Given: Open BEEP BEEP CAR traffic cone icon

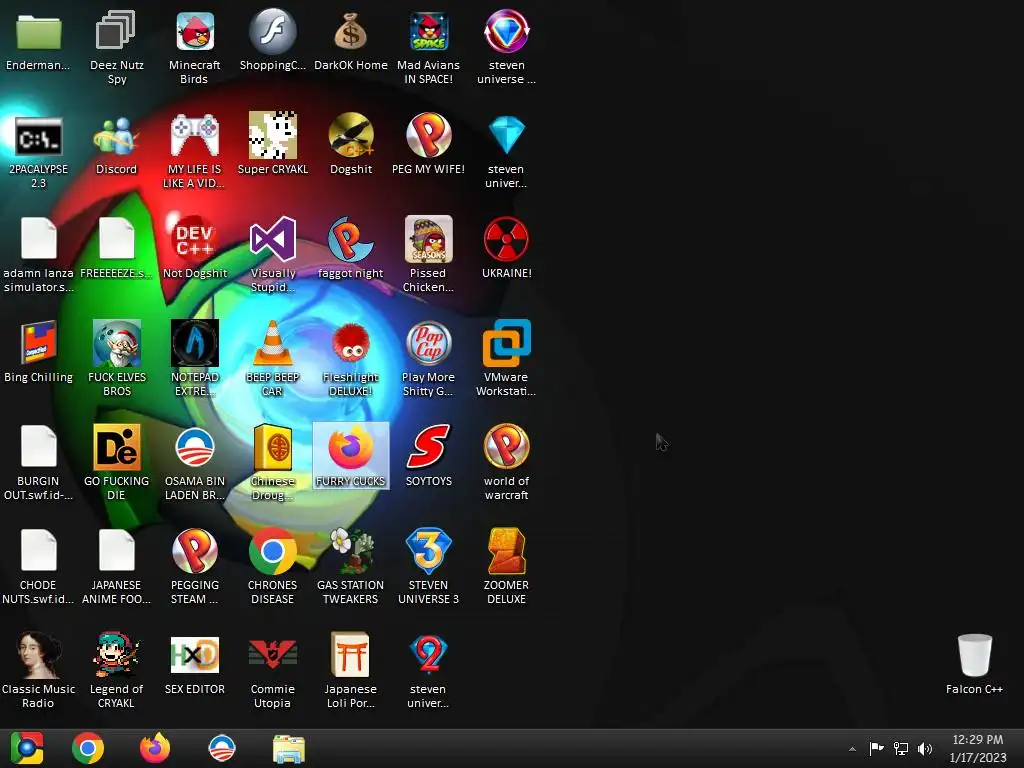Looking at the screenshot, I should click(x=272, y=344).
